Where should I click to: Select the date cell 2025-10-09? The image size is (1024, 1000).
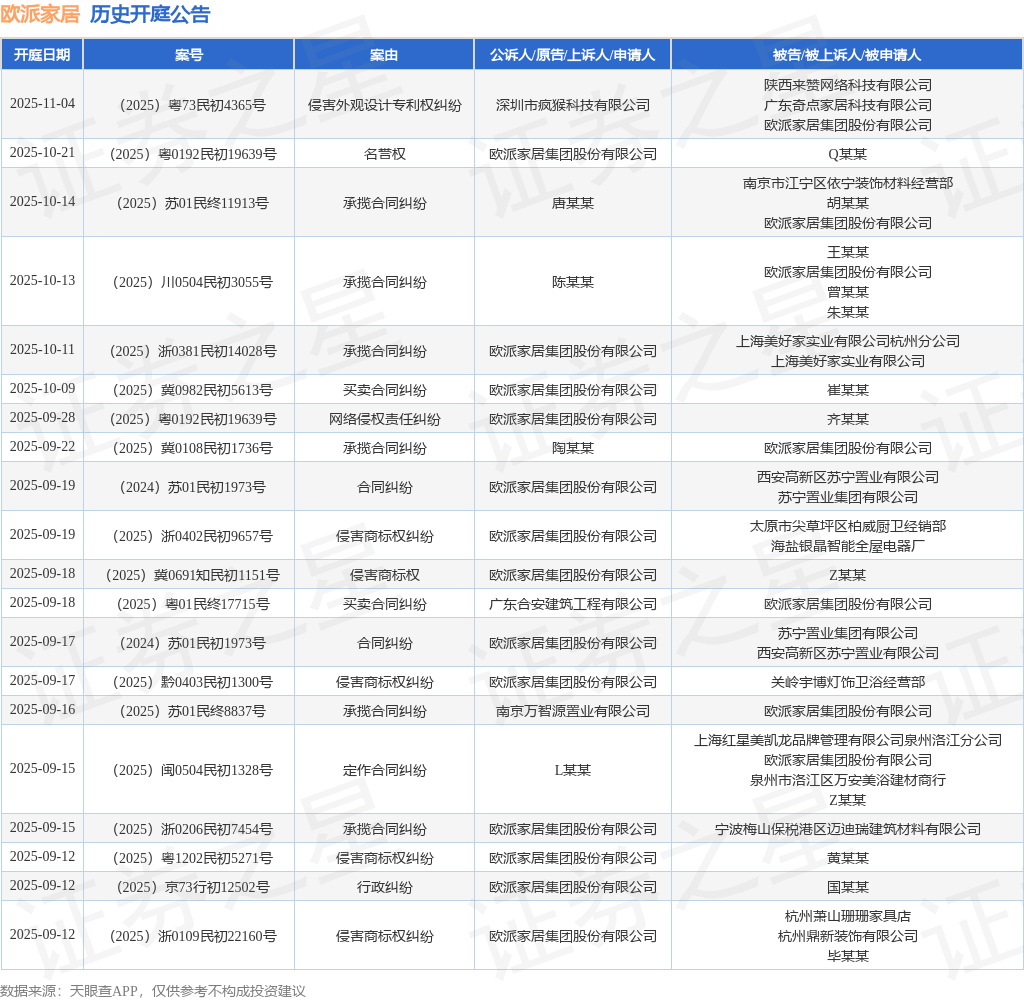point(42,389)
